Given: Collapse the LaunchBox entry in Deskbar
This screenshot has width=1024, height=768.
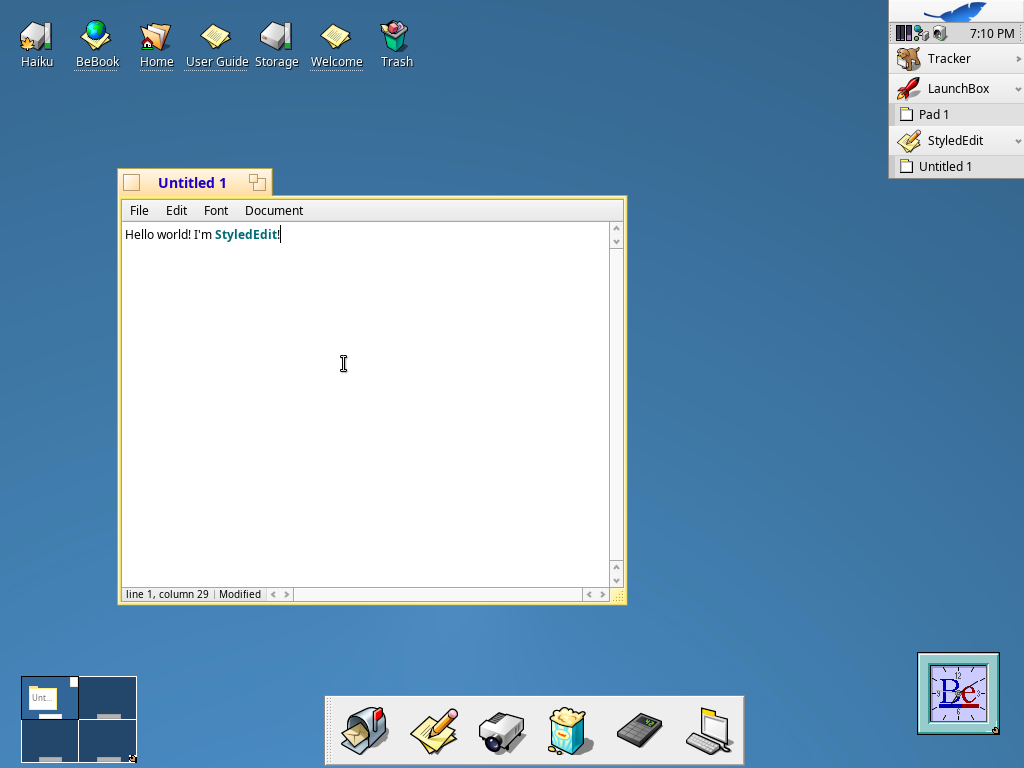Looking at the screenshot, I should click(1018, 89).
